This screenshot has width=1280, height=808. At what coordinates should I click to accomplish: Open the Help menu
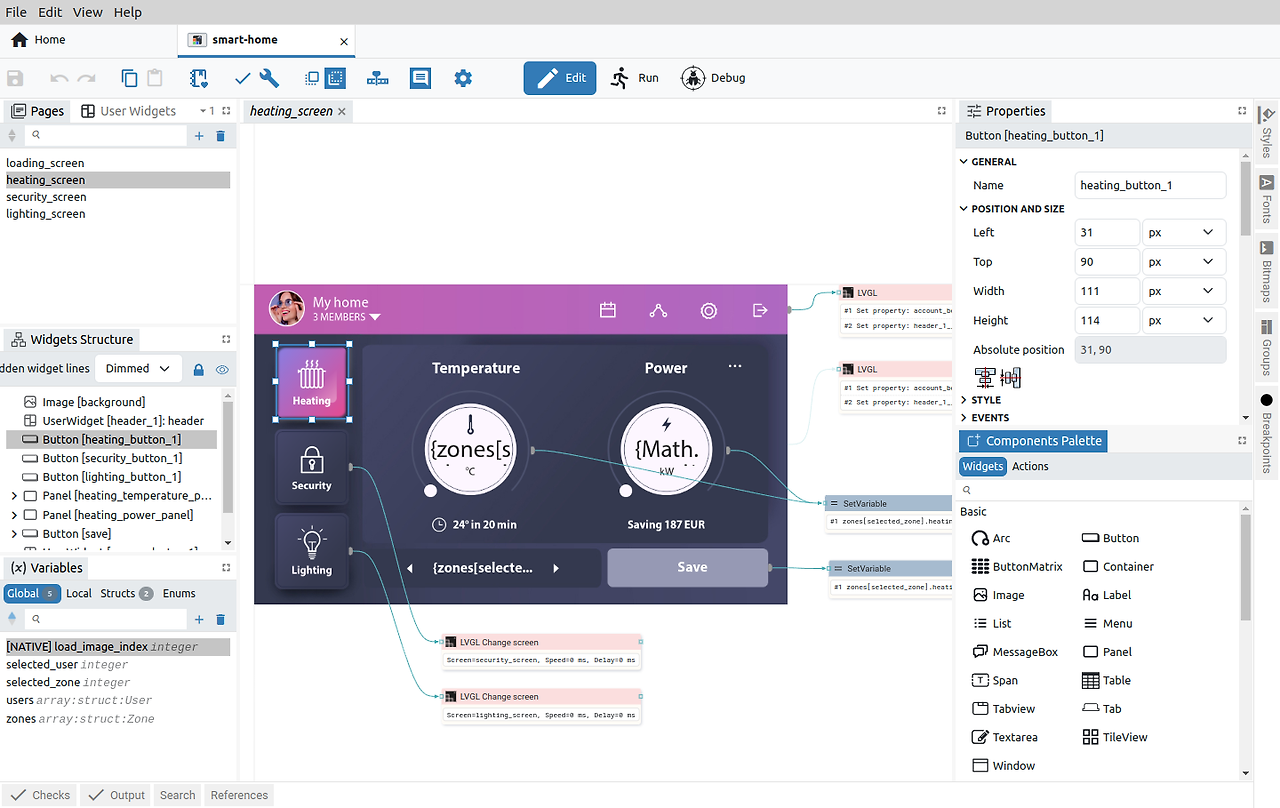pyautogui.click(x=128, y=12)
